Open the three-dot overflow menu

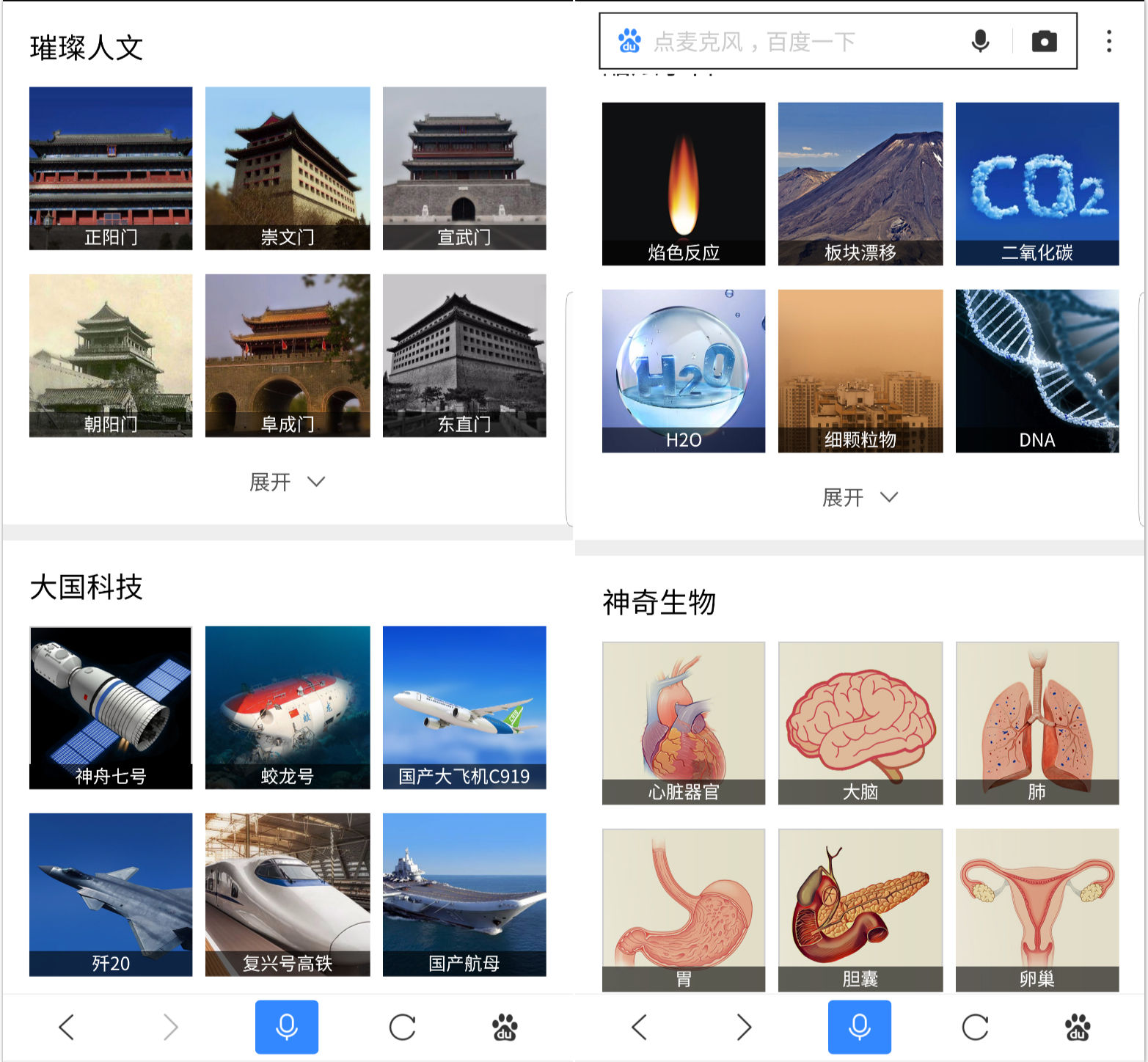(1108, 41)
